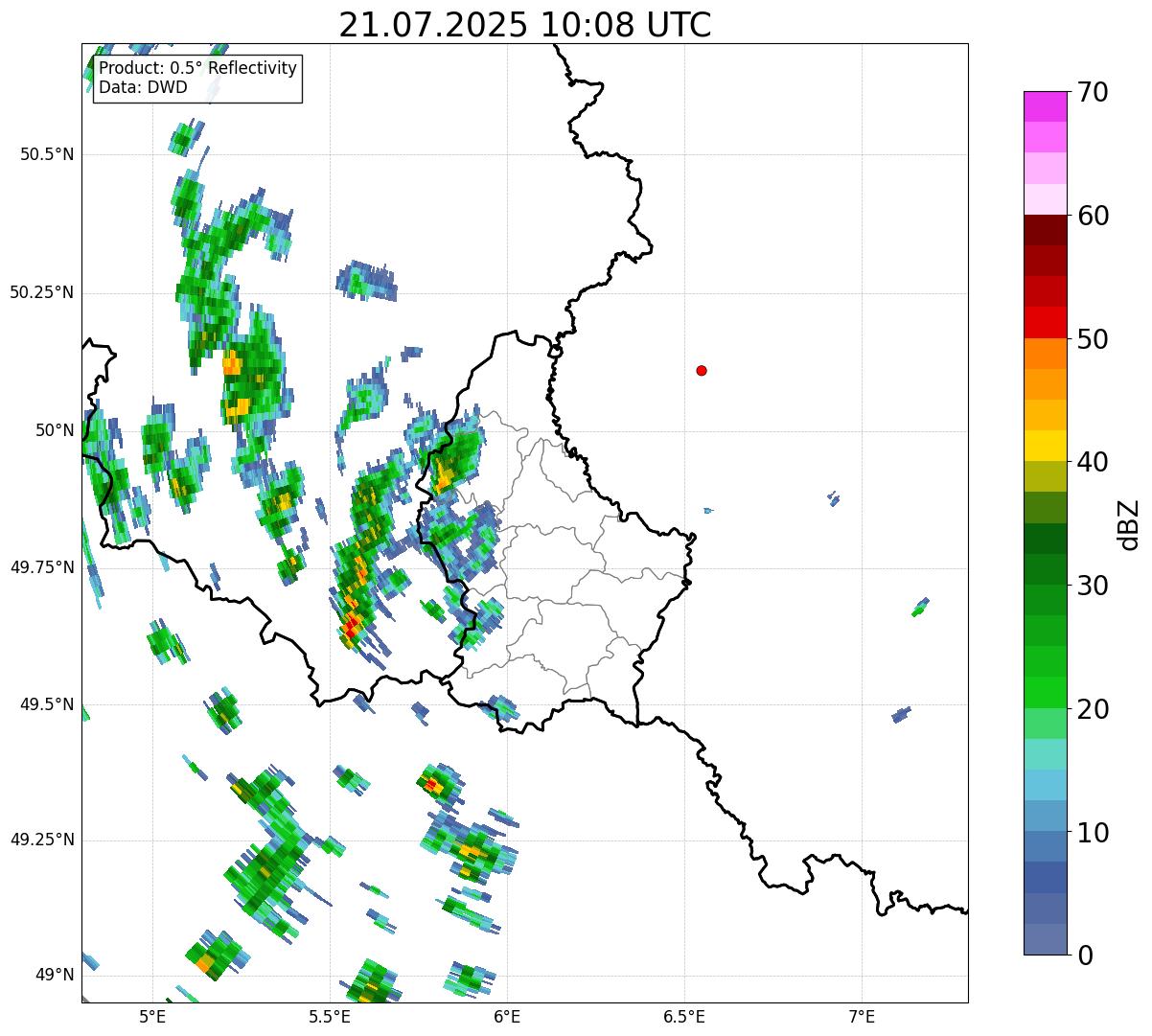Viewport: 1152px width, 1036px height.
Task: Click the "Data: DWD" label
Action: tap(143, 88)
